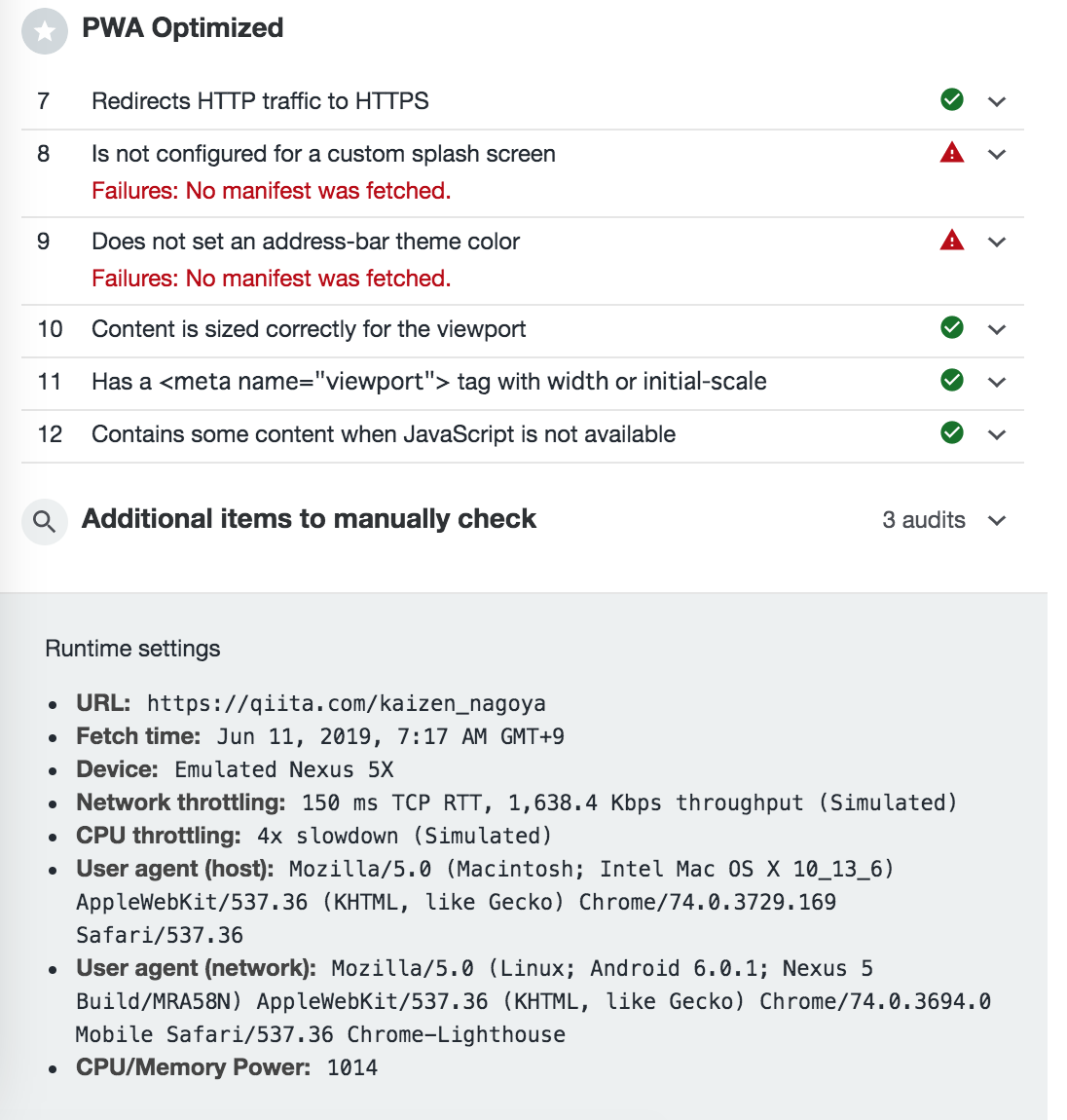Expand the meta viewport tag audit chevron
1067x1120 pixels.
click(x=997, y=382)
